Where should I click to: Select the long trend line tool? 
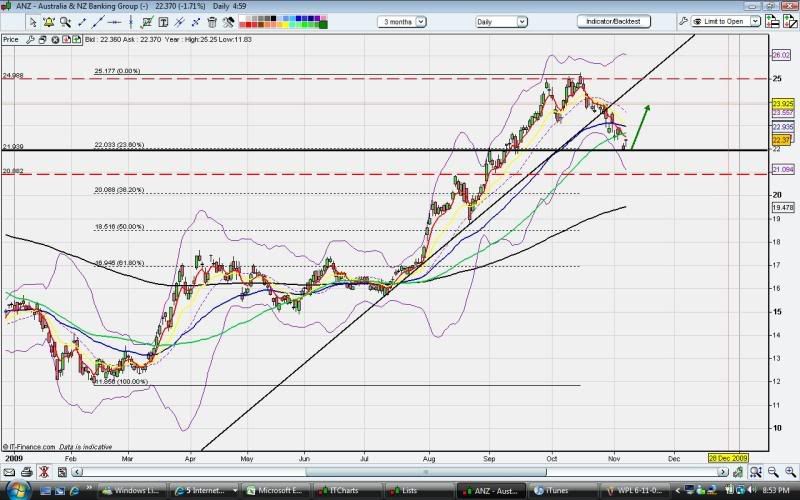pos(98,22)
